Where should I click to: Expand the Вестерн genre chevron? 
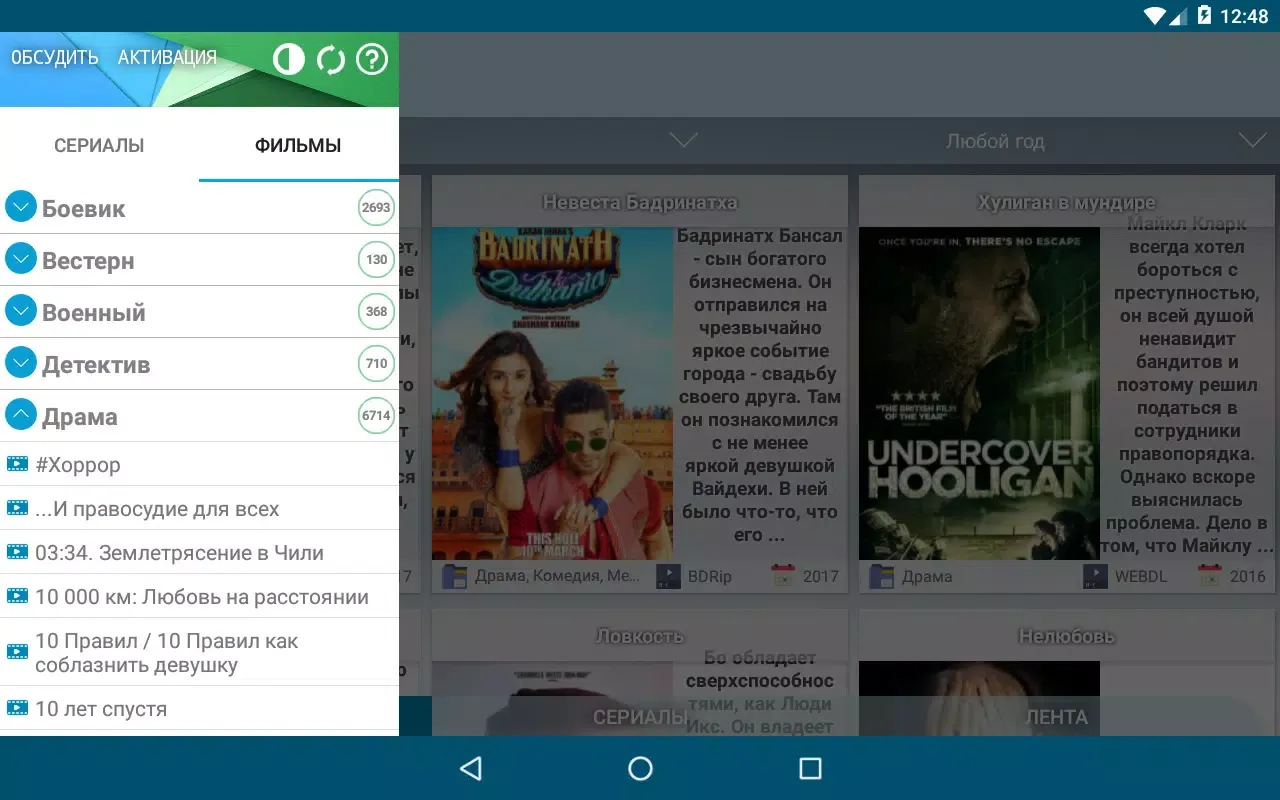(x=21, y=259)
